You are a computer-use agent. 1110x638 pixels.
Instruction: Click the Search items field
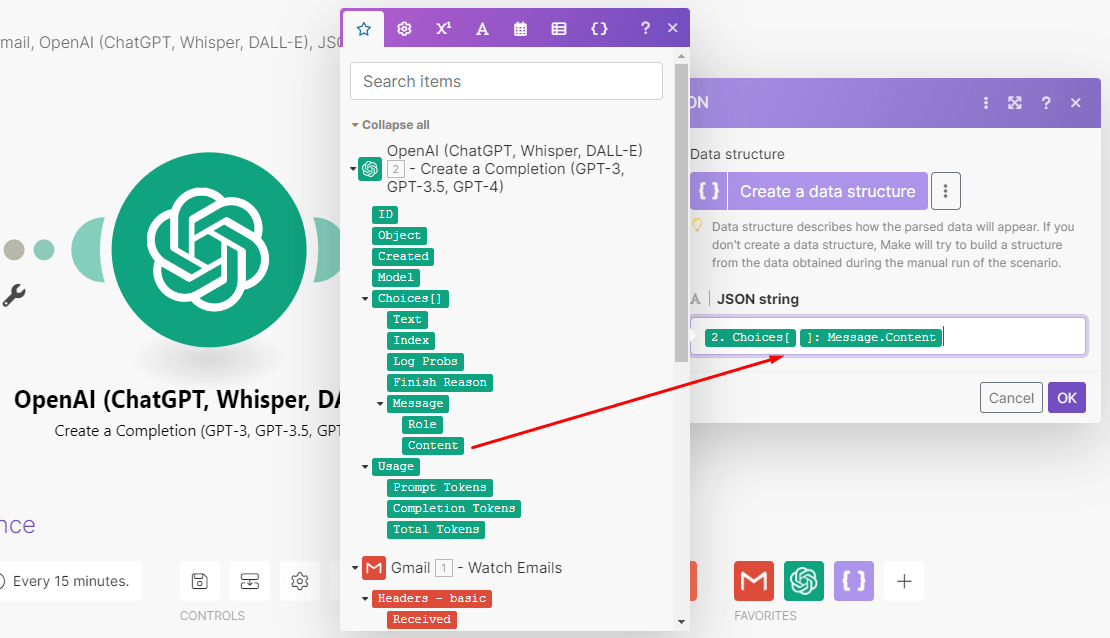pos(506,81)
